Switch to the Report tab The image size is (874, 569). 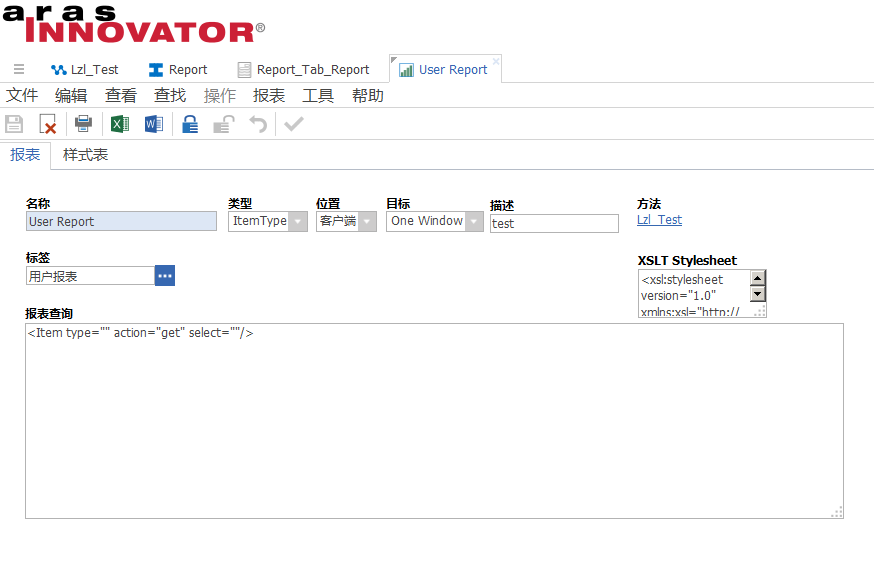[x=178, y=70]
